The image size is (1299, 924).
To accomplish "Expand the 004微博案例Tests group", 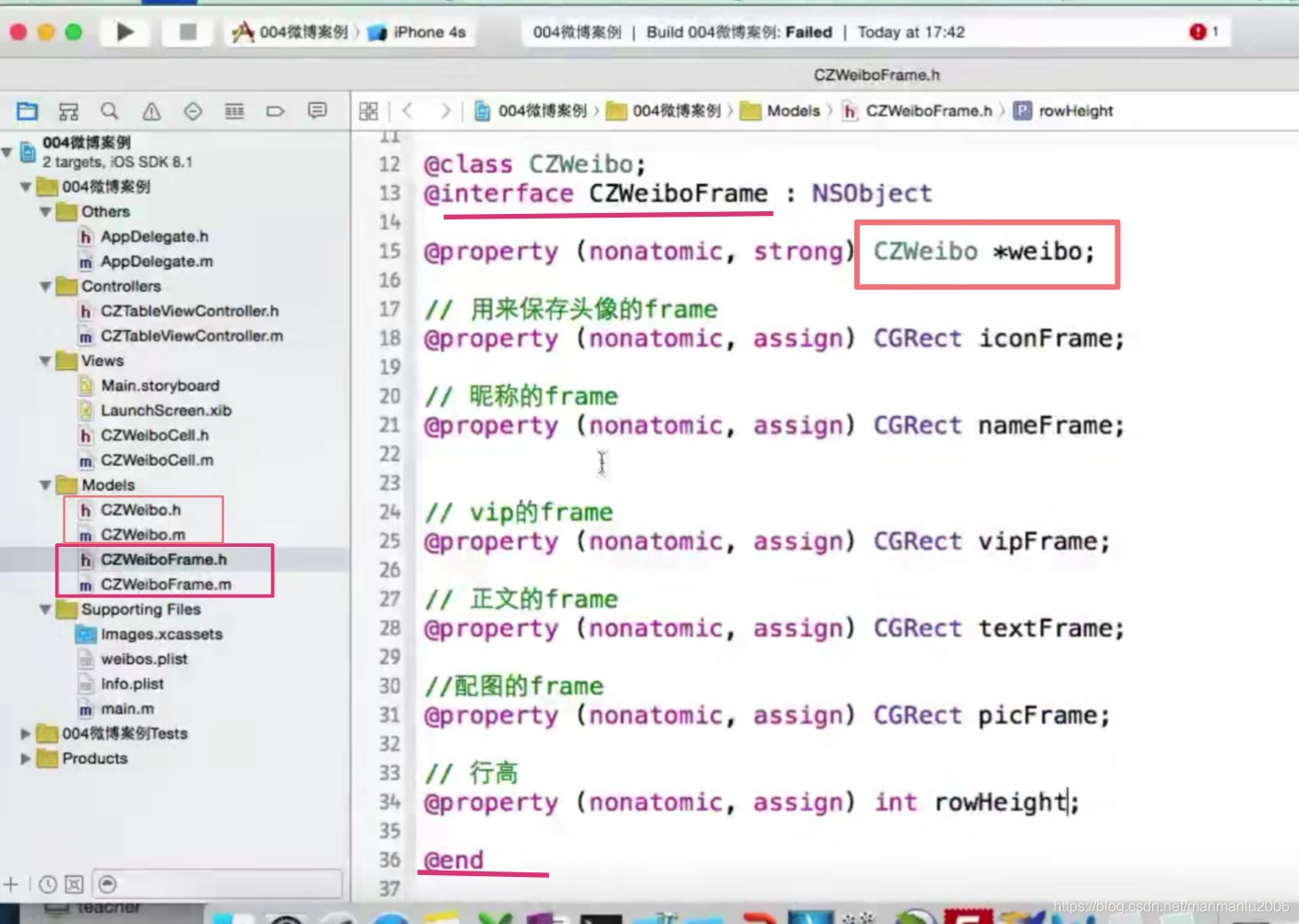I will tap(26, 734).
